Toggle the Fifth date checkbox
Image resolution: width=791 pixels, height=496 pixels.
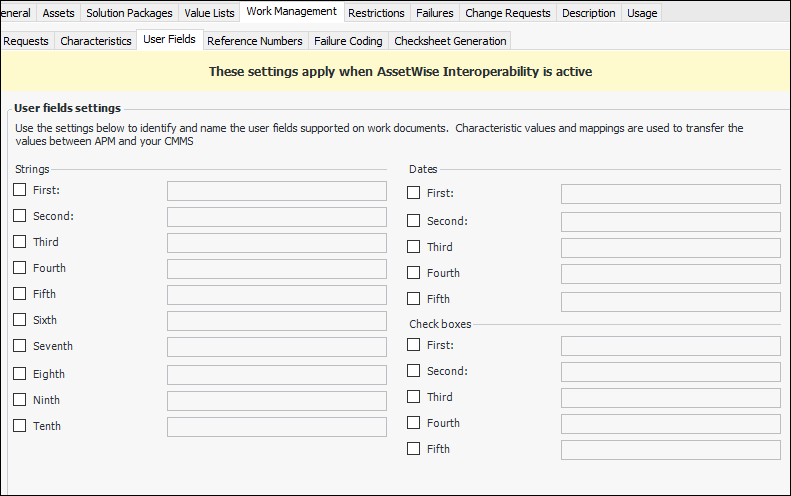coord(414,299)
